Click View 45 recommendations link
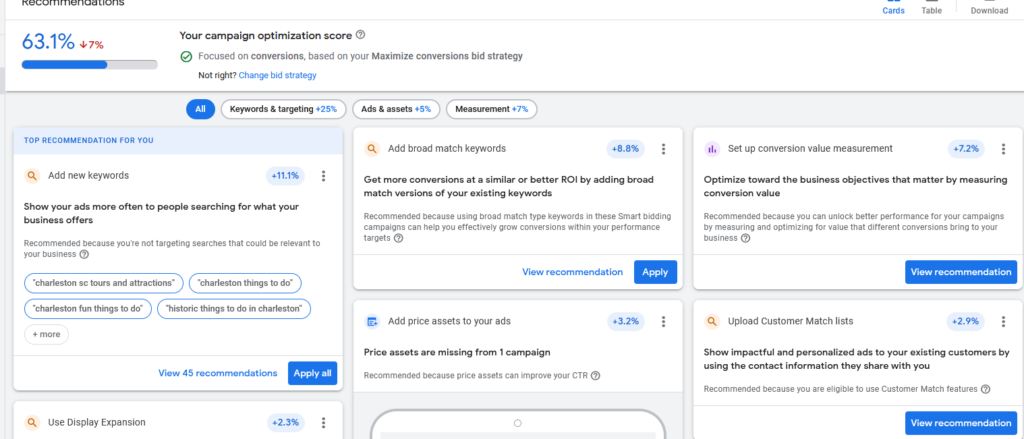Screen dimensions: 1024x439 tap(217, 373)
